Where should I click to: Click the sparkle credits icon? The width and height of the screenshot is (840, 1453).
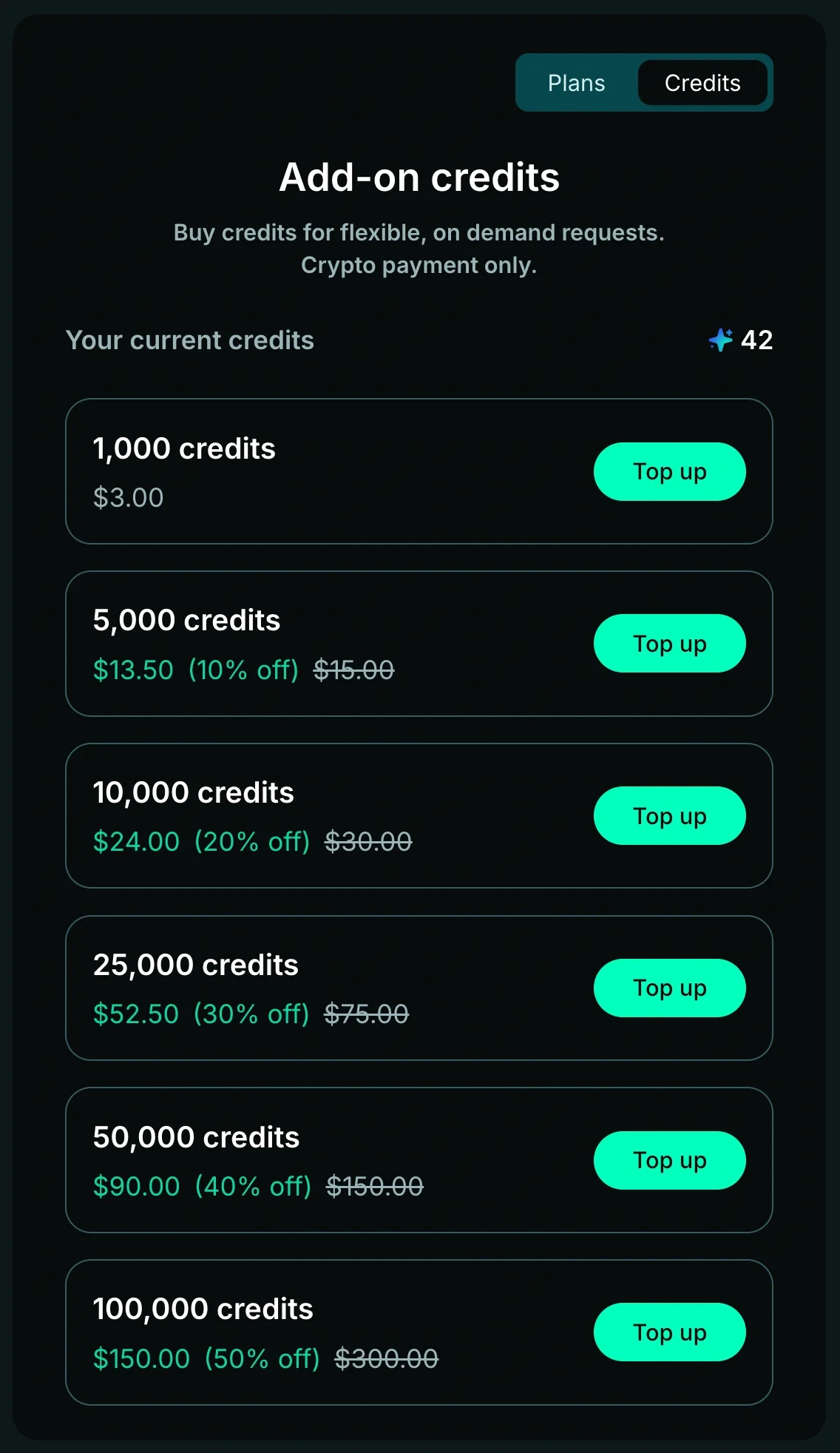click(721, 340)
